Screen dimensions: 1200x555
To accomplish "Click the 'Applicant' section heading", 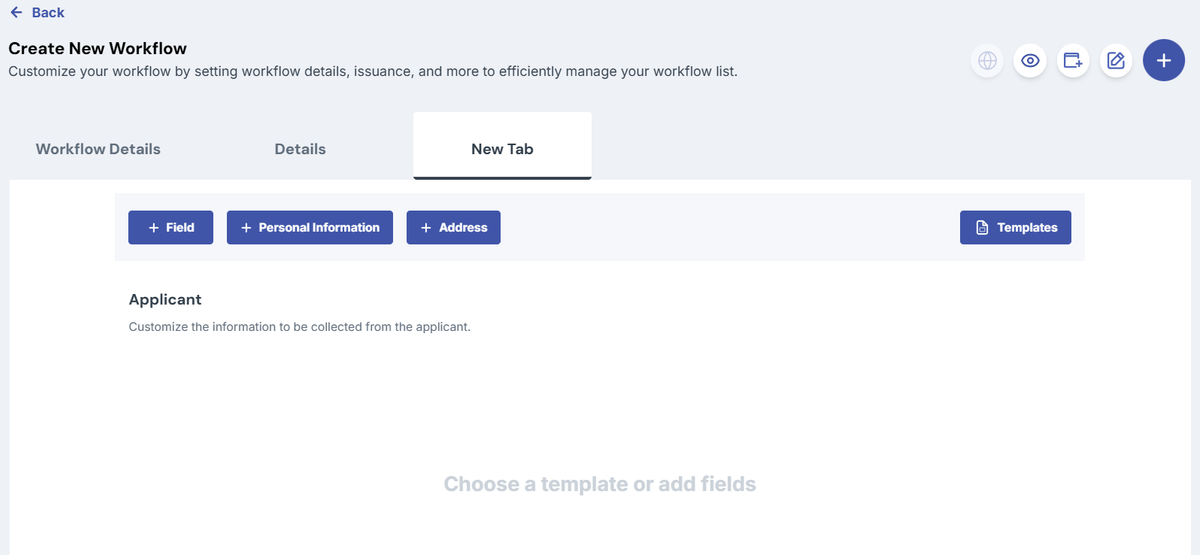I will pyautogui.click(x=165, y=299).
